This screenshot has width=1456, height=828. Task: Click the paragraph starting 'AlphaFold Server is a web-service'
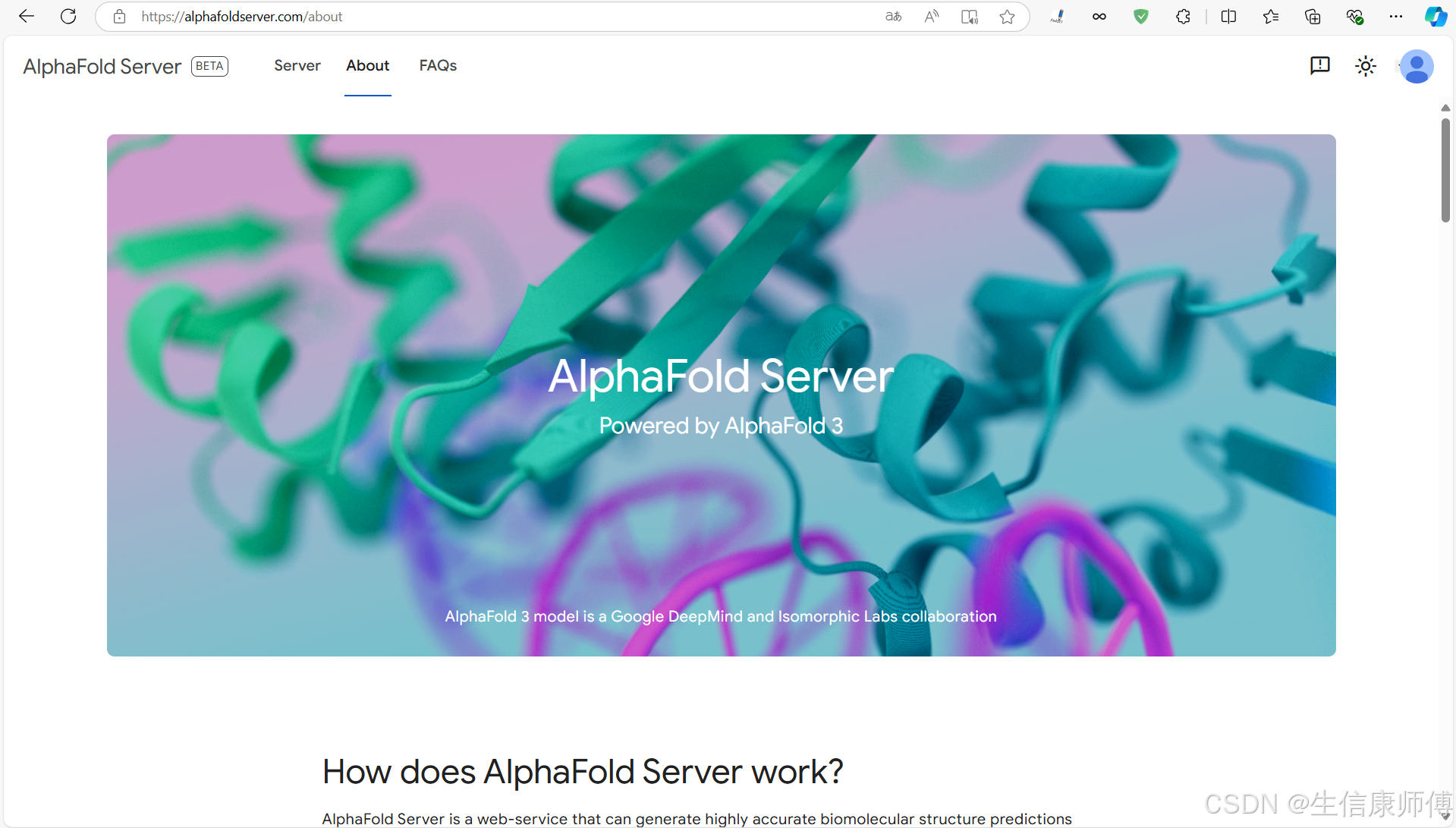coord(697,819)
